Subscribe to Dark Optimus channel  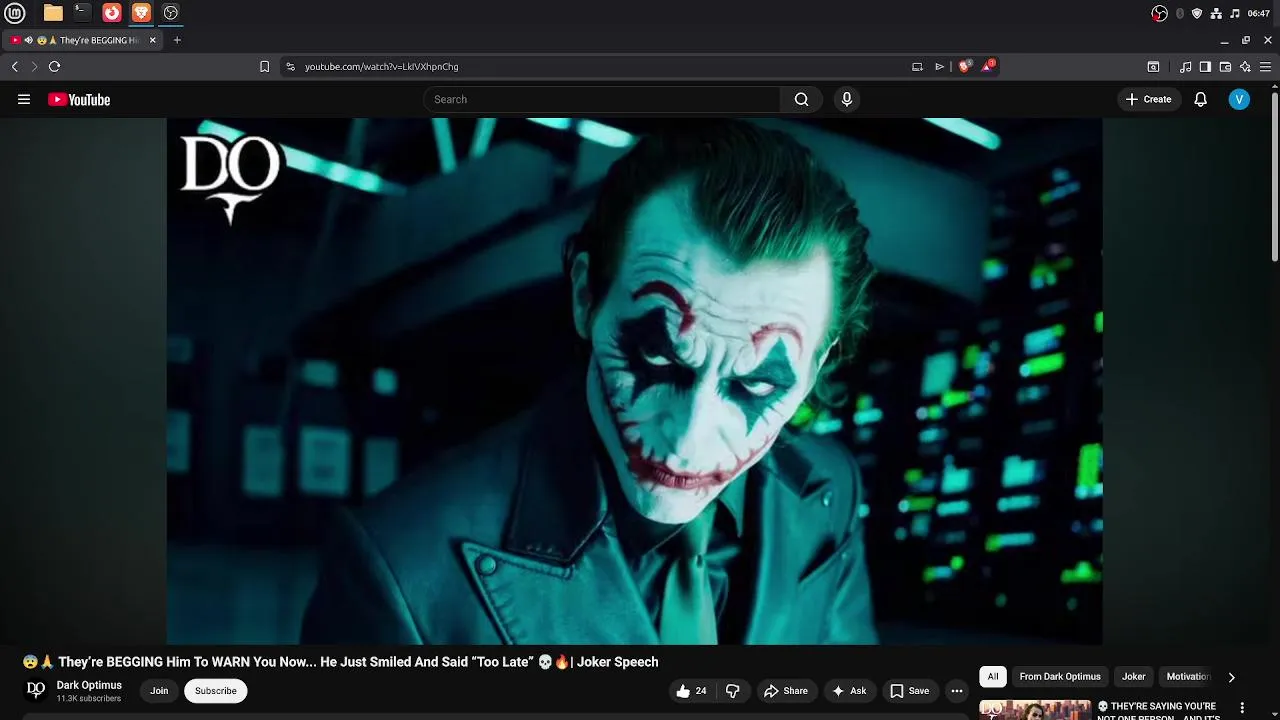coord(216,691)
